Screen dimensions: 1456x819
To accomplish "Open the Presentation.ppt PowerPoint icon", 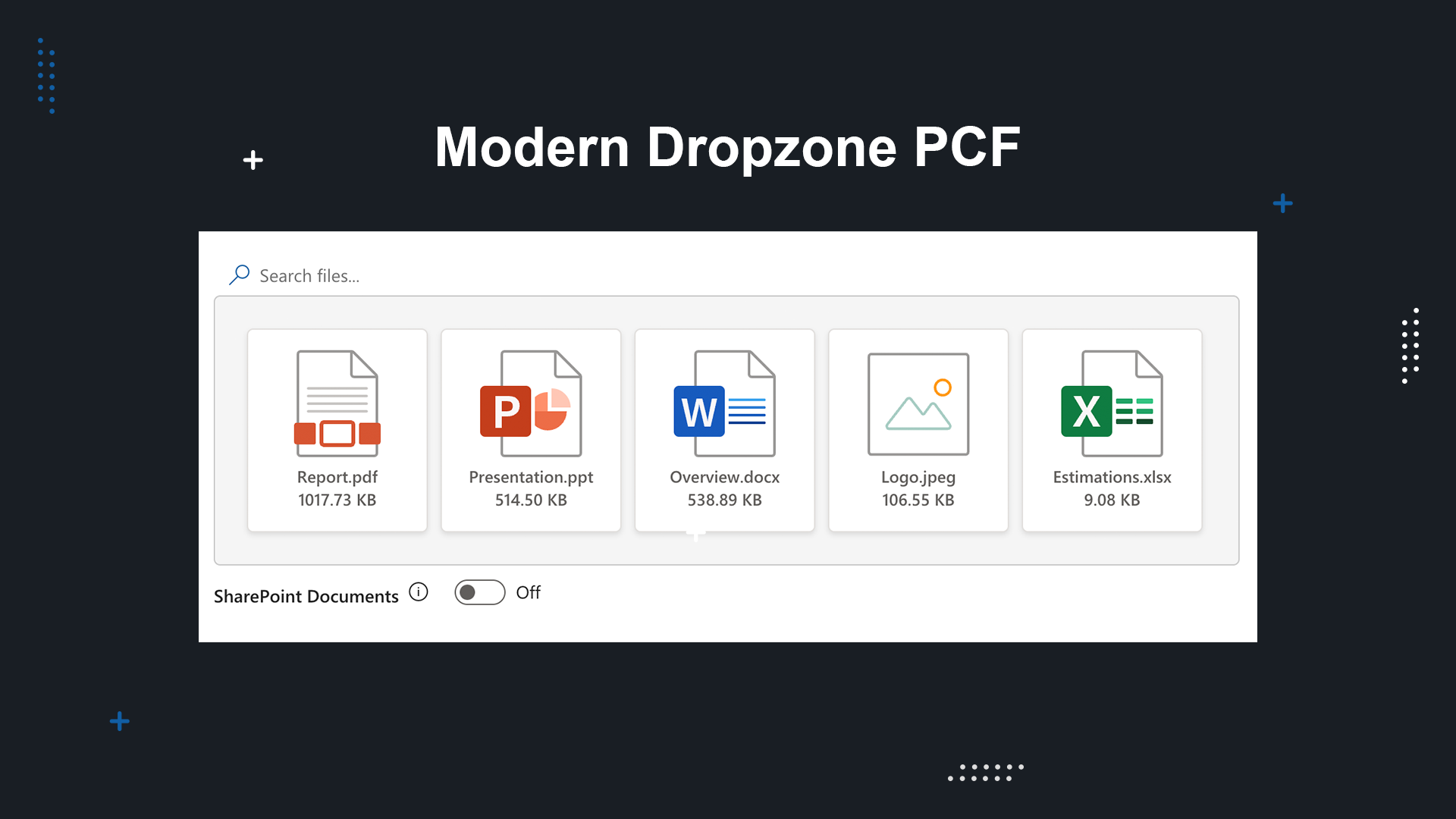I will coord(531,403).
